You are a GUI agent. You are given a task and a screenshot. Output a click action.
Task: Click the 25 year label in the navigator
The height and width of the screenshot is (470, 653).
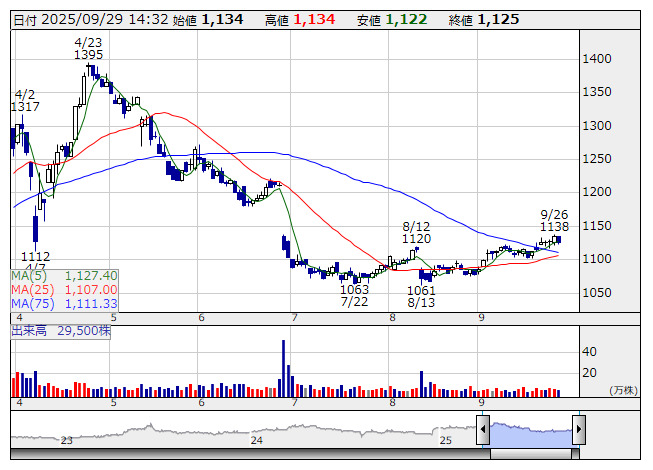(446, 440)
